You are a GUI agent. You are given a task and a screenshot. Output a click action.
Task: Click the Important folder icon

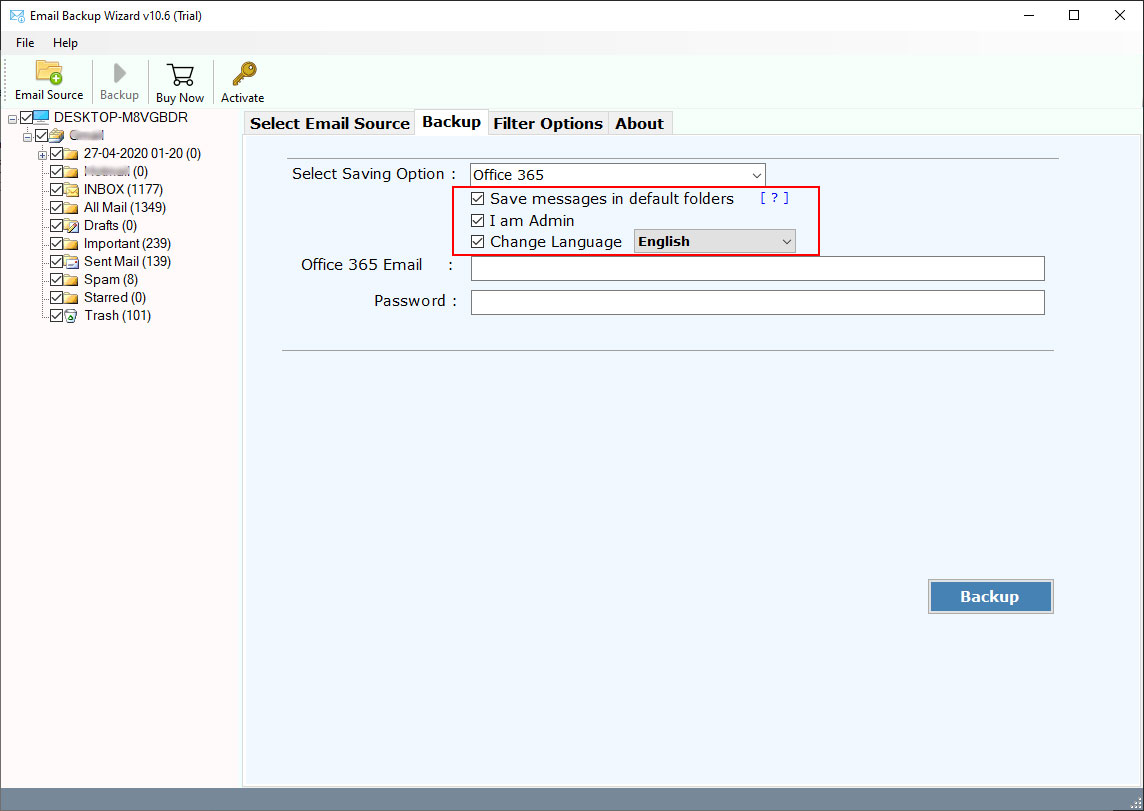tap(72, 244)
